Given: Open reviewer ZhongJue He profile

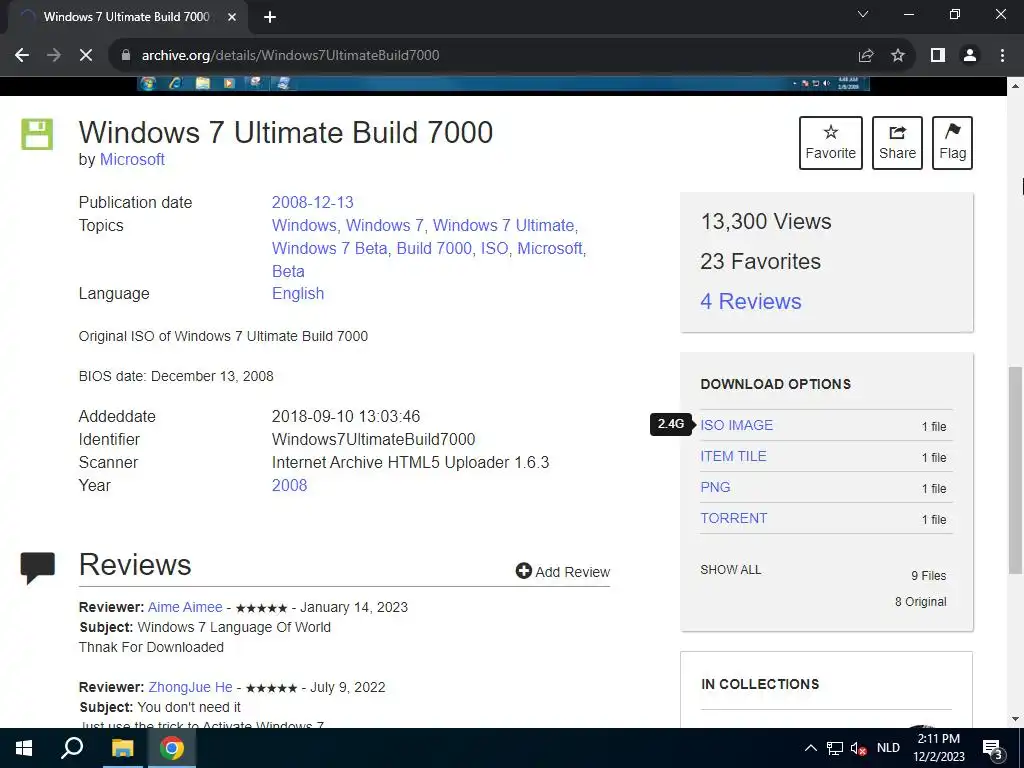Looking at the screenshot, I should 190,687.
